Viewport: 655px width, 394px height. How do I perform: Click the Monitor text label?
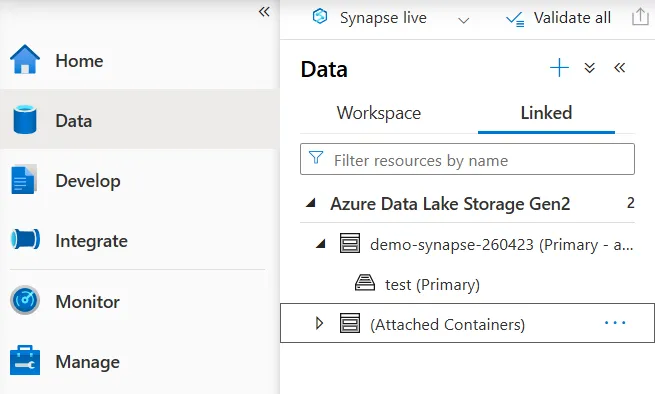click(88, 302)
